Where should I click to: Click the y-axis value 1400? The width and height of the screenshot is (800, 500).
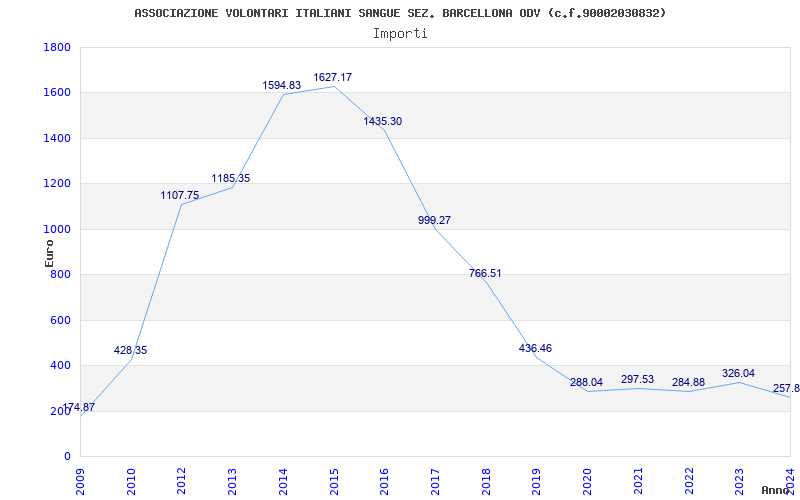click(x=57, y=138)
